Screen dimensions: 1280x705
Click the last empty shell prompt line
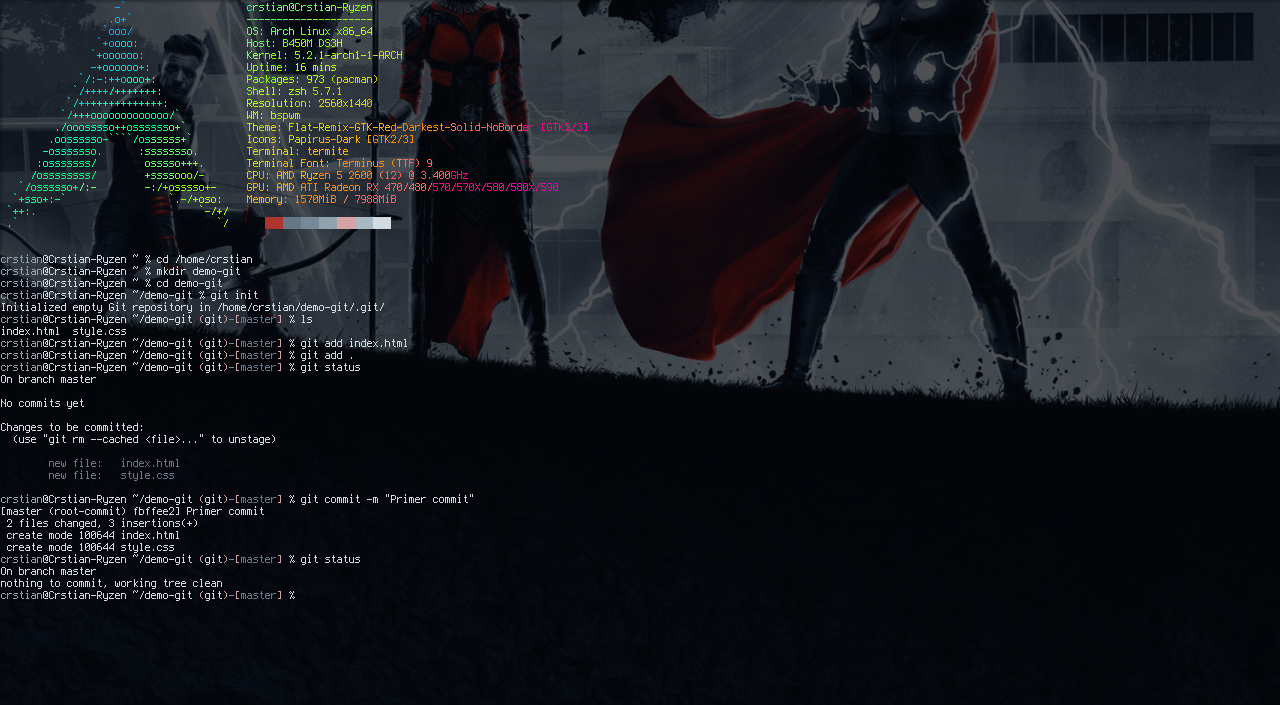tap(147, 595)
